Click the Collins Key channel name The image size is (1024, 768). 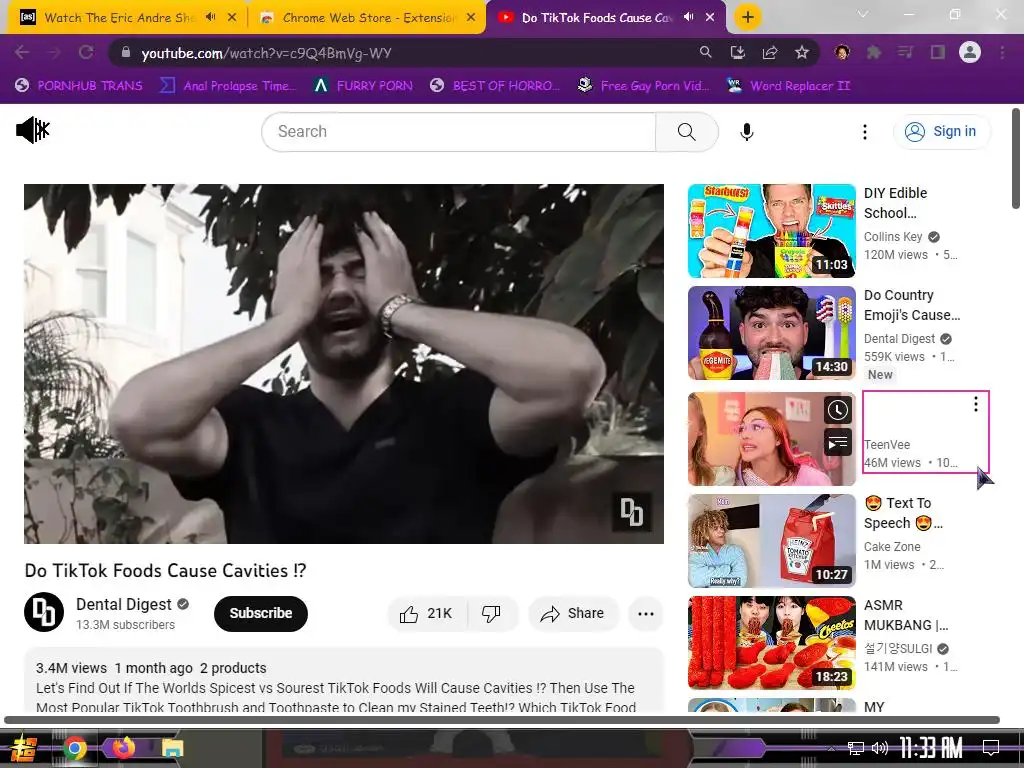tap(893, 237)
